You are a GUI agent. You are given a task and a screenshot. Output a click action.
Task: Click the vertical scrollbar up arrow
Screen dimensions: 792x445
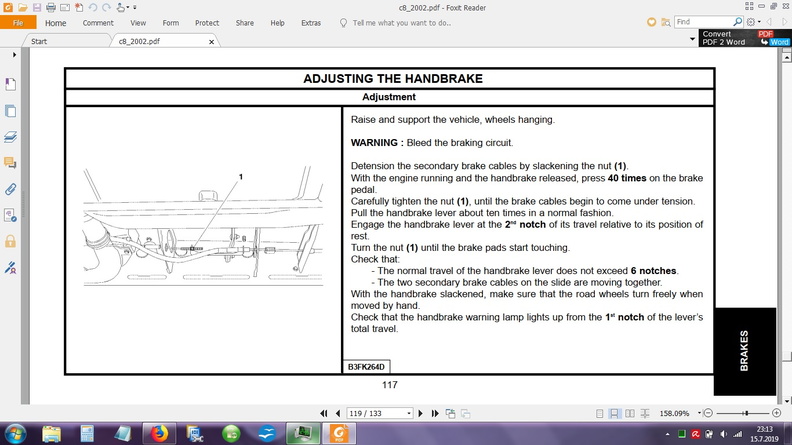coord(786,58)
